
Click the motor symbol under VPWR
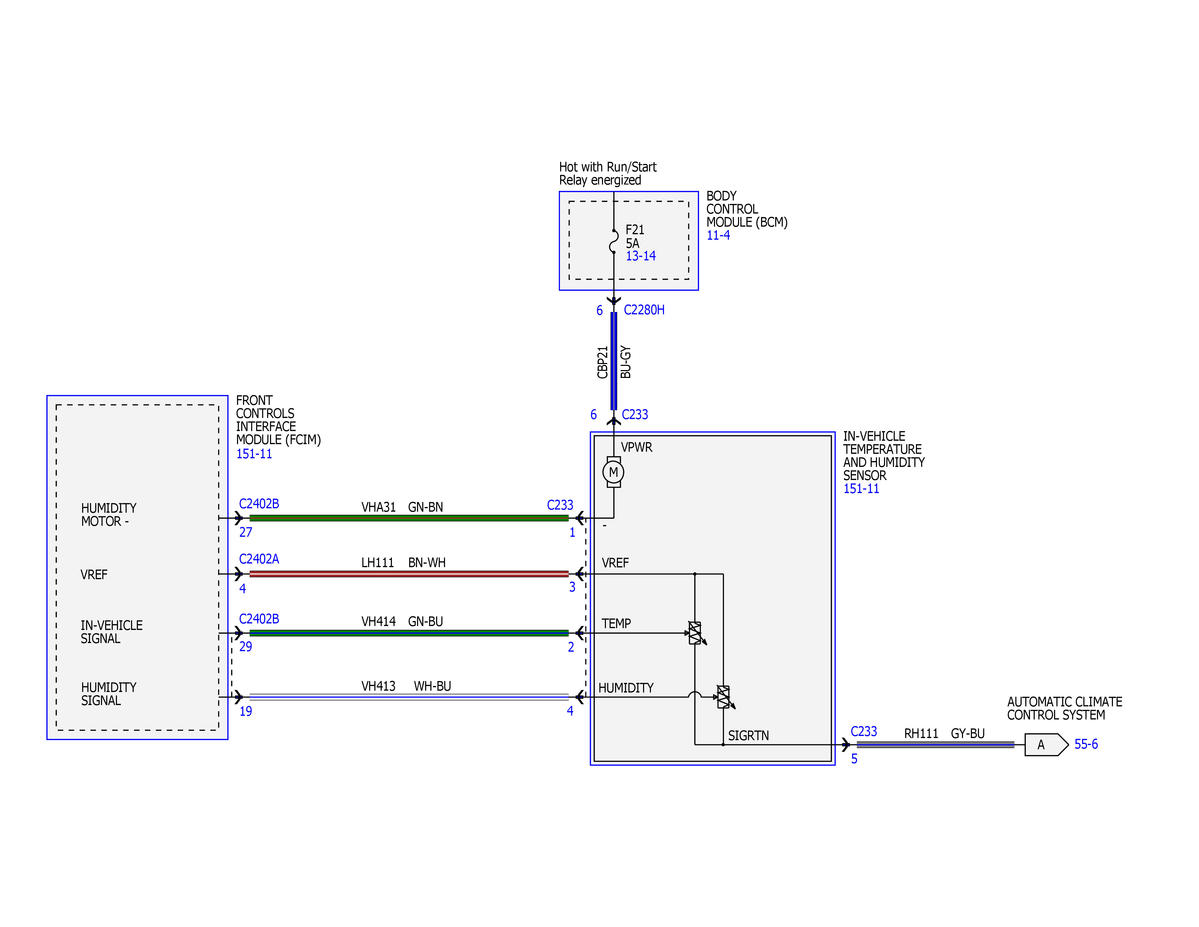click(613, 472)
